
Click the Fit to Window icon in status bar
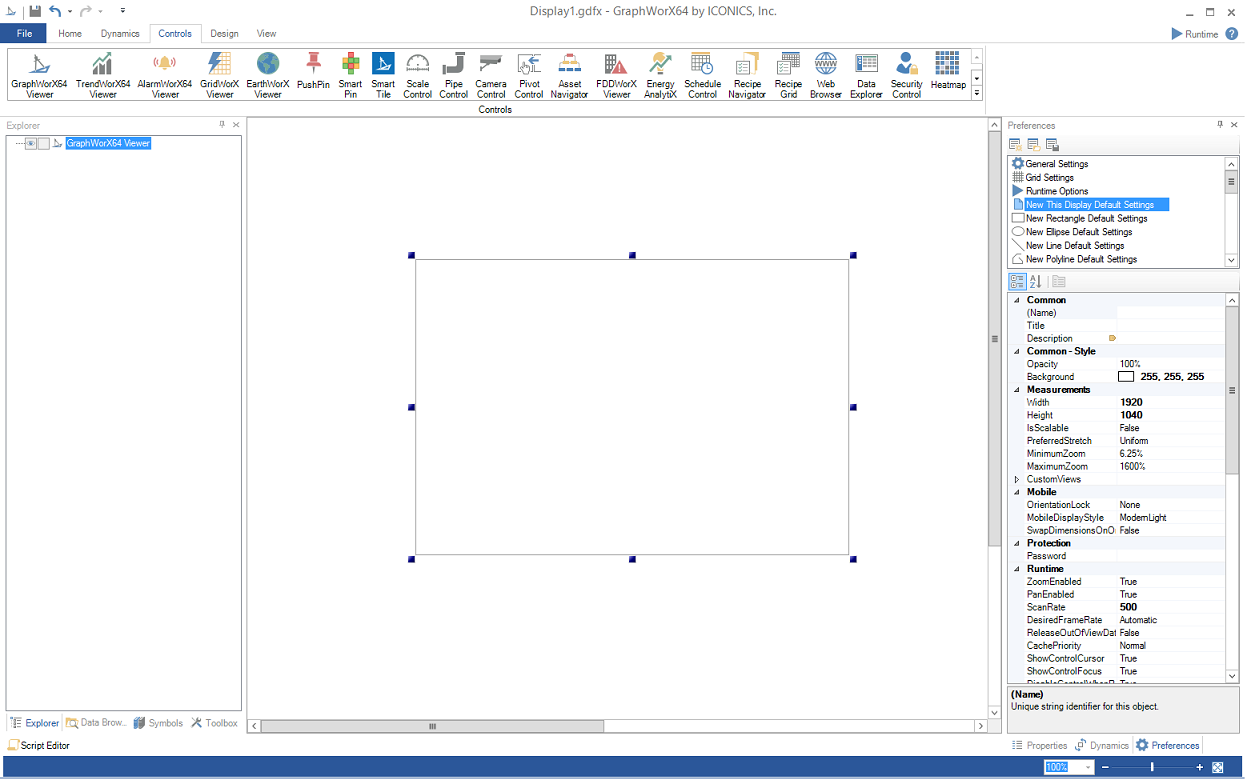click(1218, 767)
